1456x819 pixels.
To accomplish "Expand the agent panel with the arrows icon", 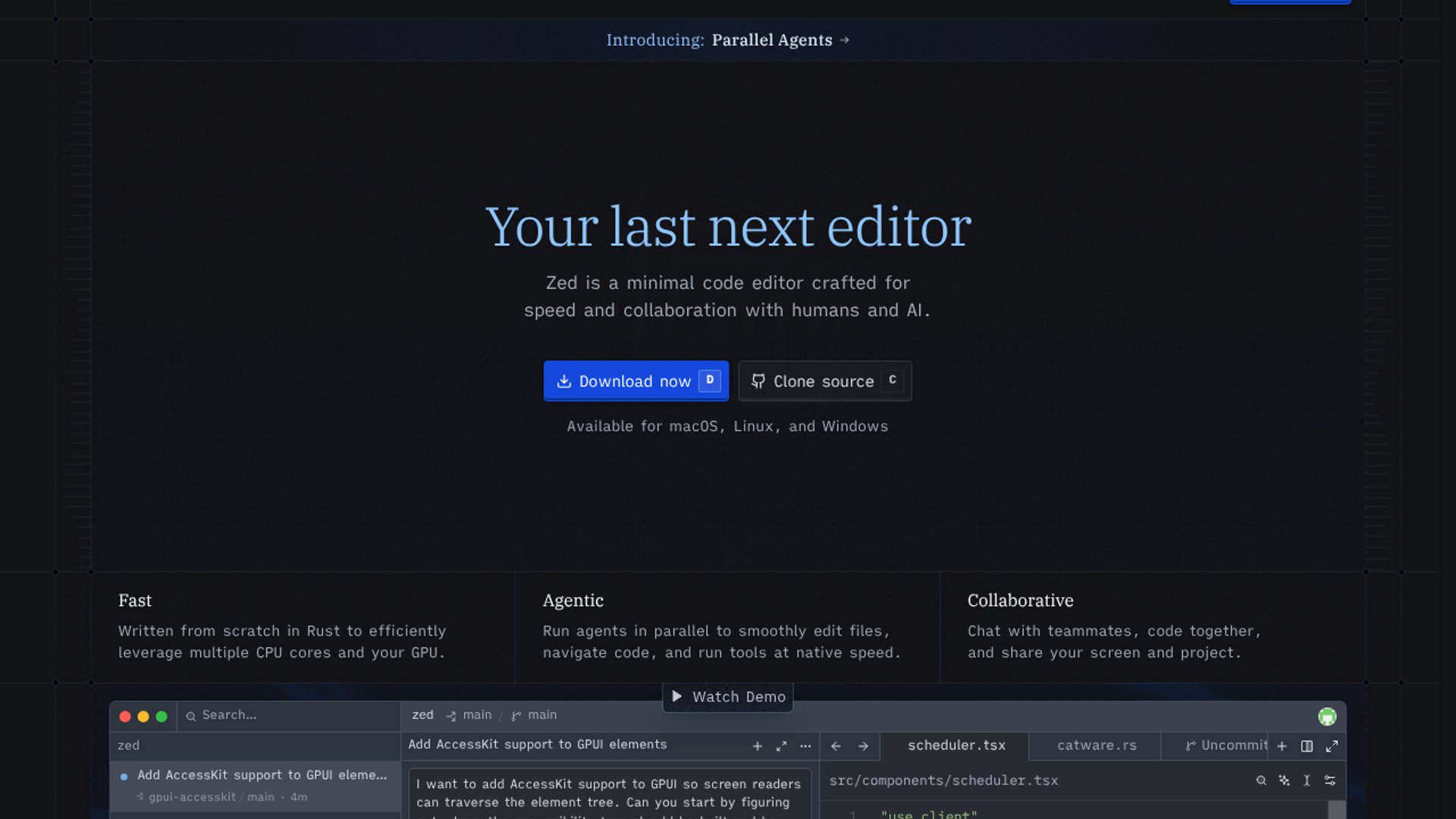I will 781,746.
